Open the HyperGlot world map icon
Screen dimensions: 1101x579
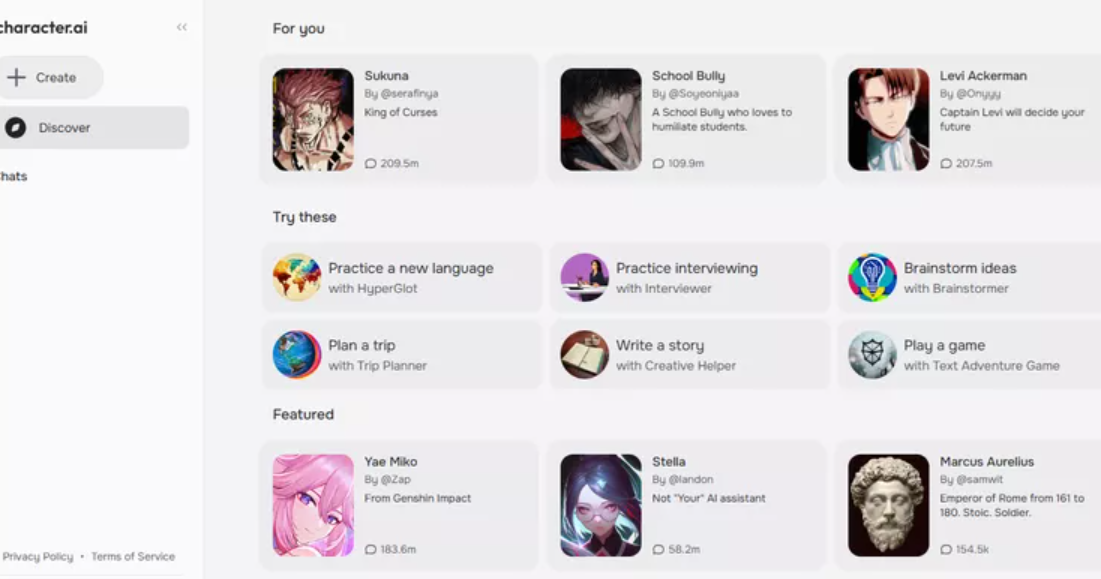tap(296, 277)
